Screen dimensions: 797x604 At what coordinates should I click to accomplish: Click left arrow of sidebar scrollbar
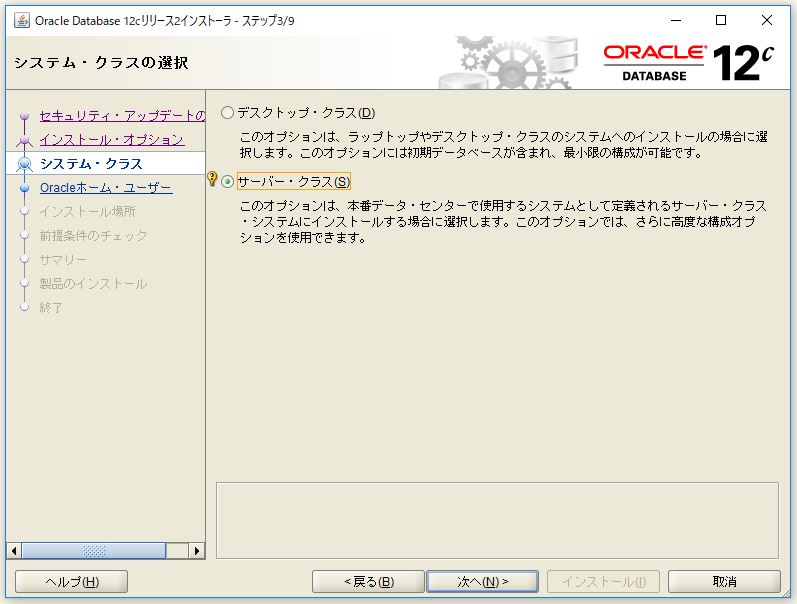coord(14,551)
